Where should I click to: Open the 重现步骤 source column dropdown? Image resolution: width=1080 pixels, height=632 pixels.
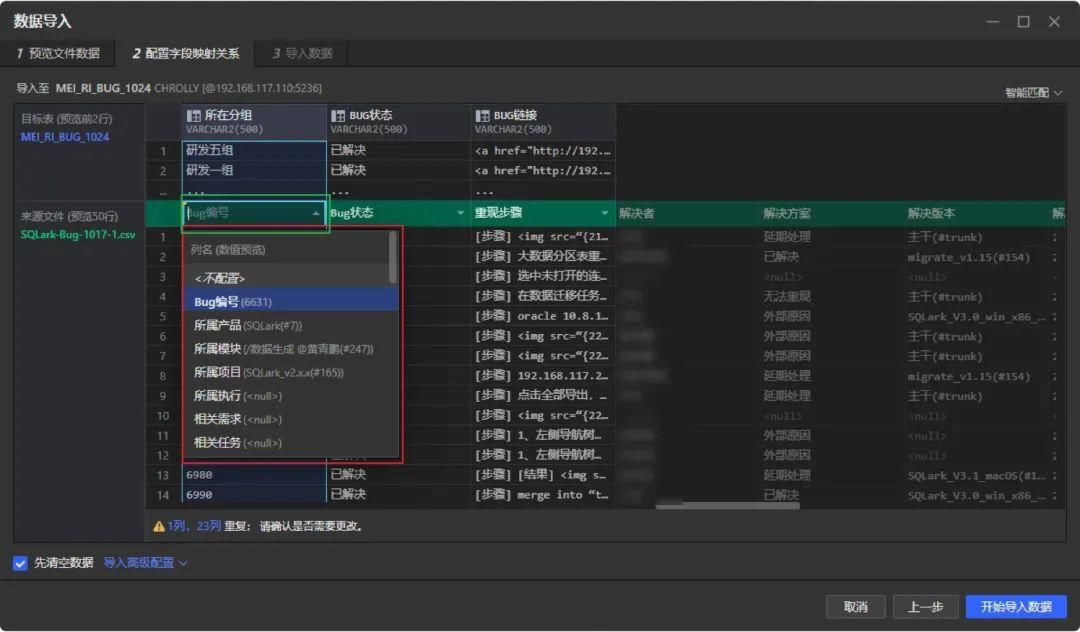coord(604,213)
